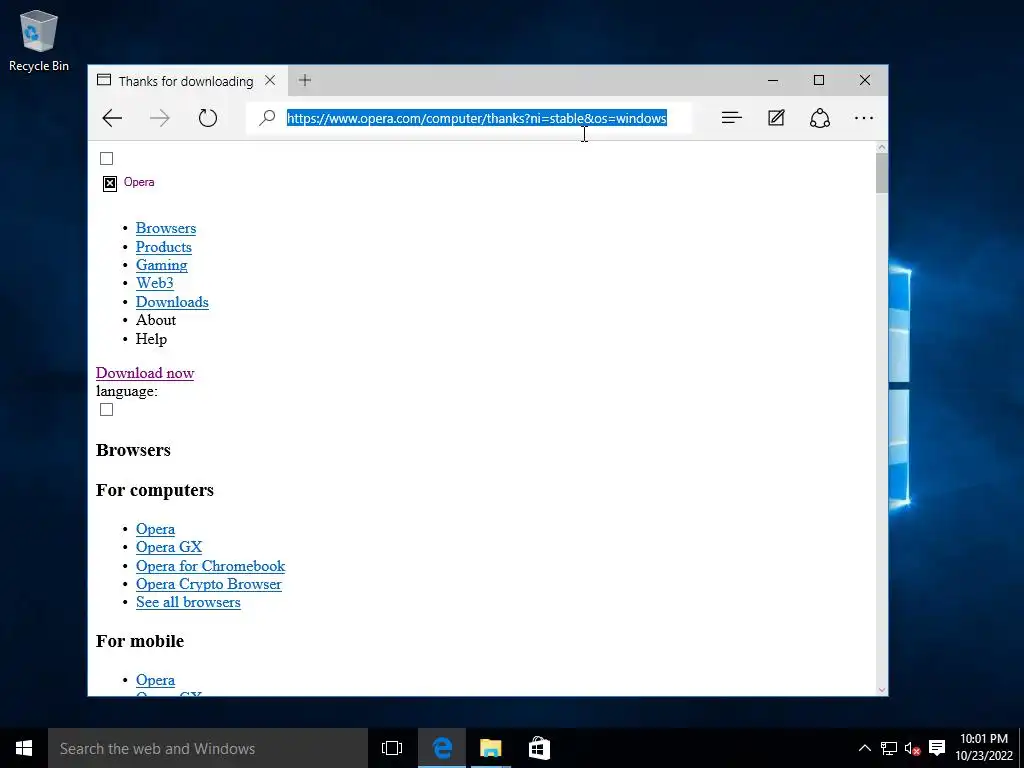The height and width of the screenshot is (768, 1024).
Task: Click the Opera link under For computers
Action: pyautogui.click(x=155, y=529)
